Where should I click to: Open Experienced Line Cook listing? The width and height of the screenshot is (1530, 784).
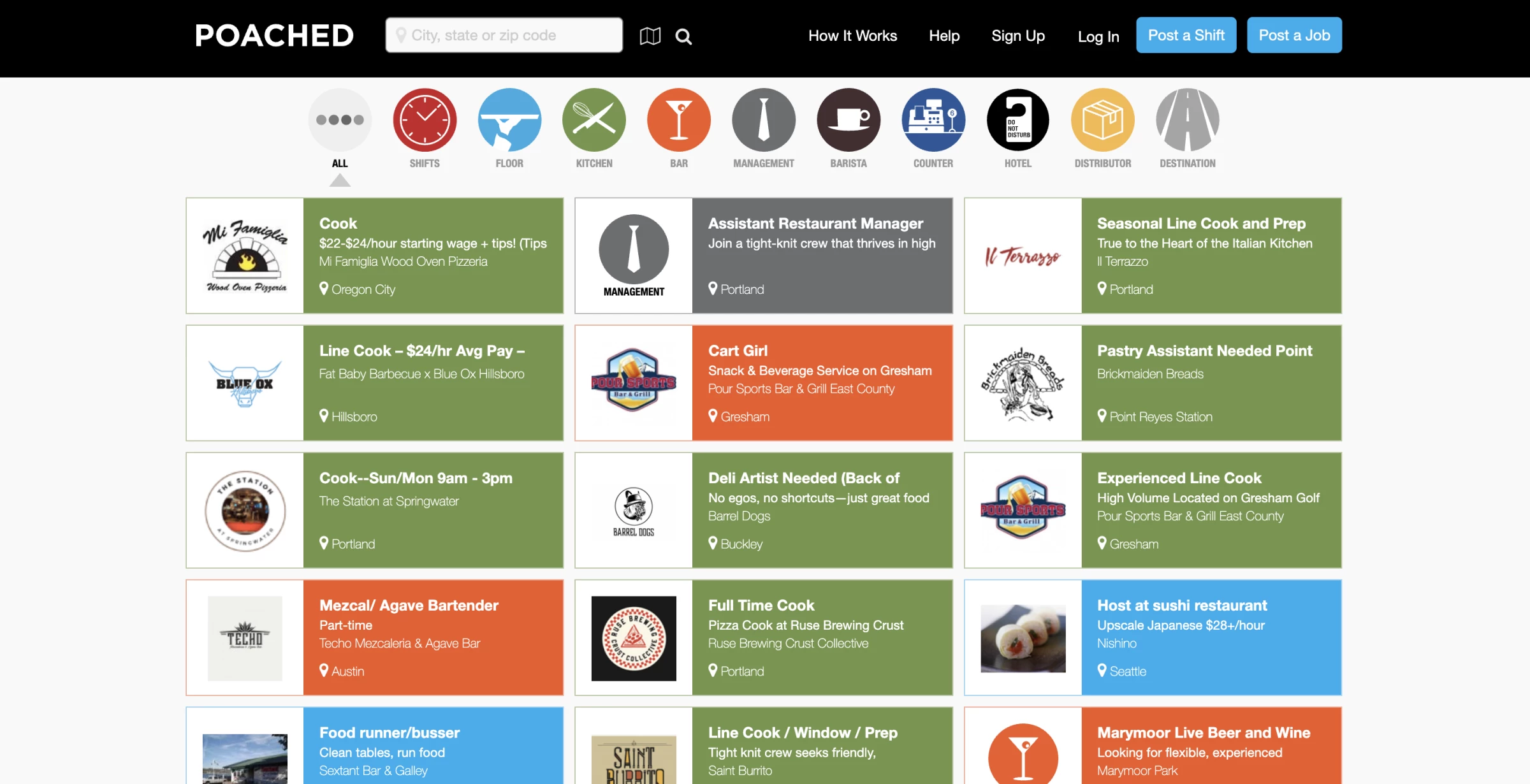tap(1179, 479)
